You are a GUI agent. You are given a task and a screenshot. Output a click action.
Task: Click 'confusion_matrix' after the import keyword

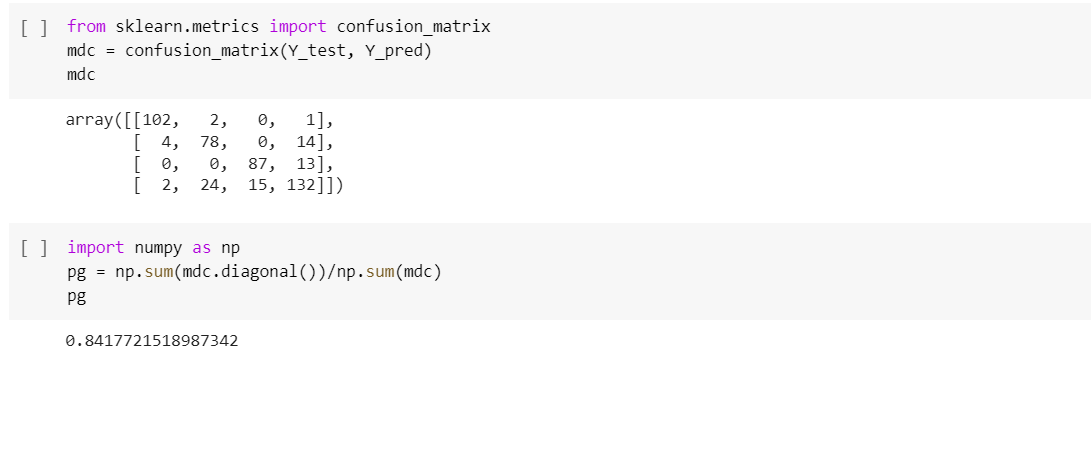tap(414, 26)
